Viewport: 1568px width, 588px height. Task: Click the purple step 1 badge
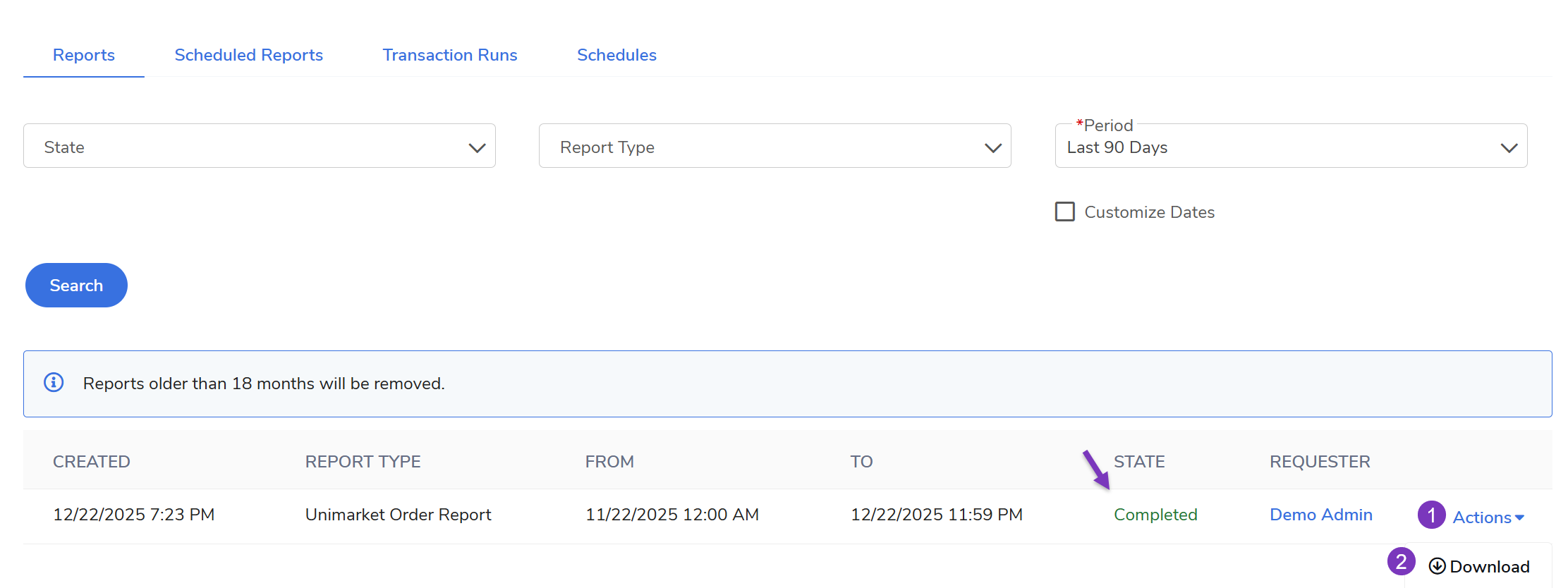click(x=1431, y=515)
